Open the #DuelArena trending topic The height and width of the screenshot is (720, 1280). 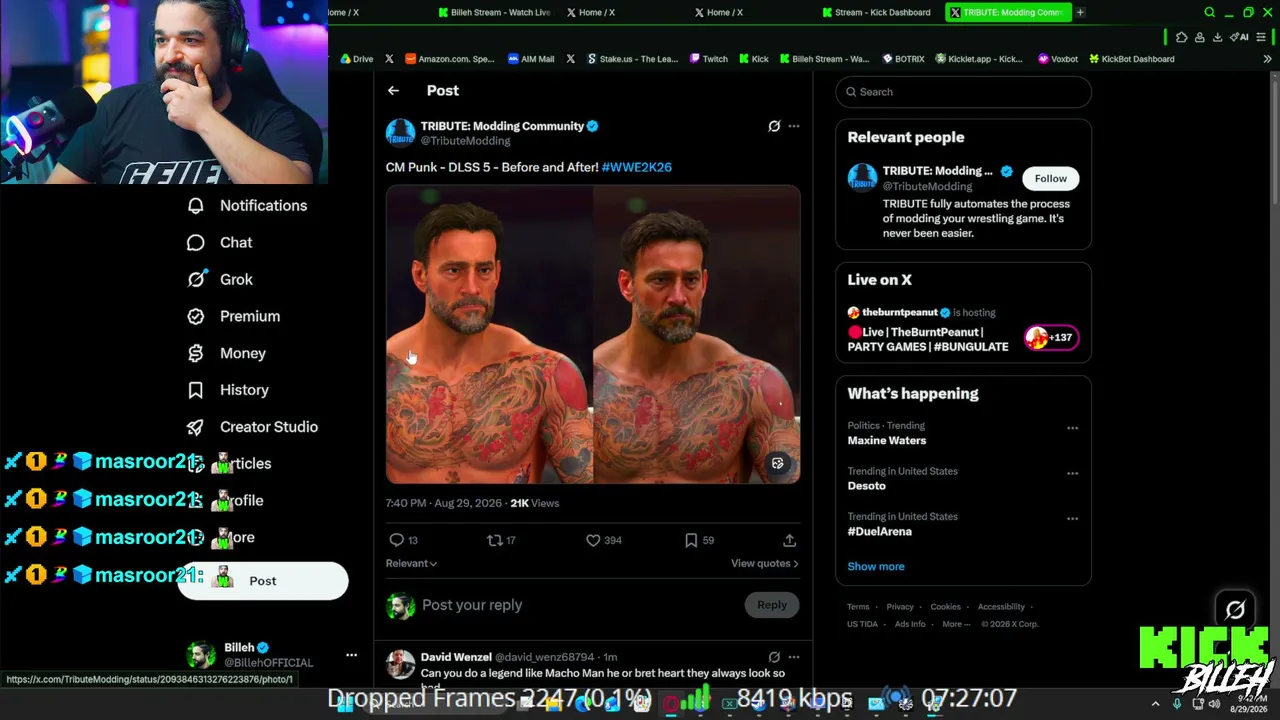tap(880, 531)
